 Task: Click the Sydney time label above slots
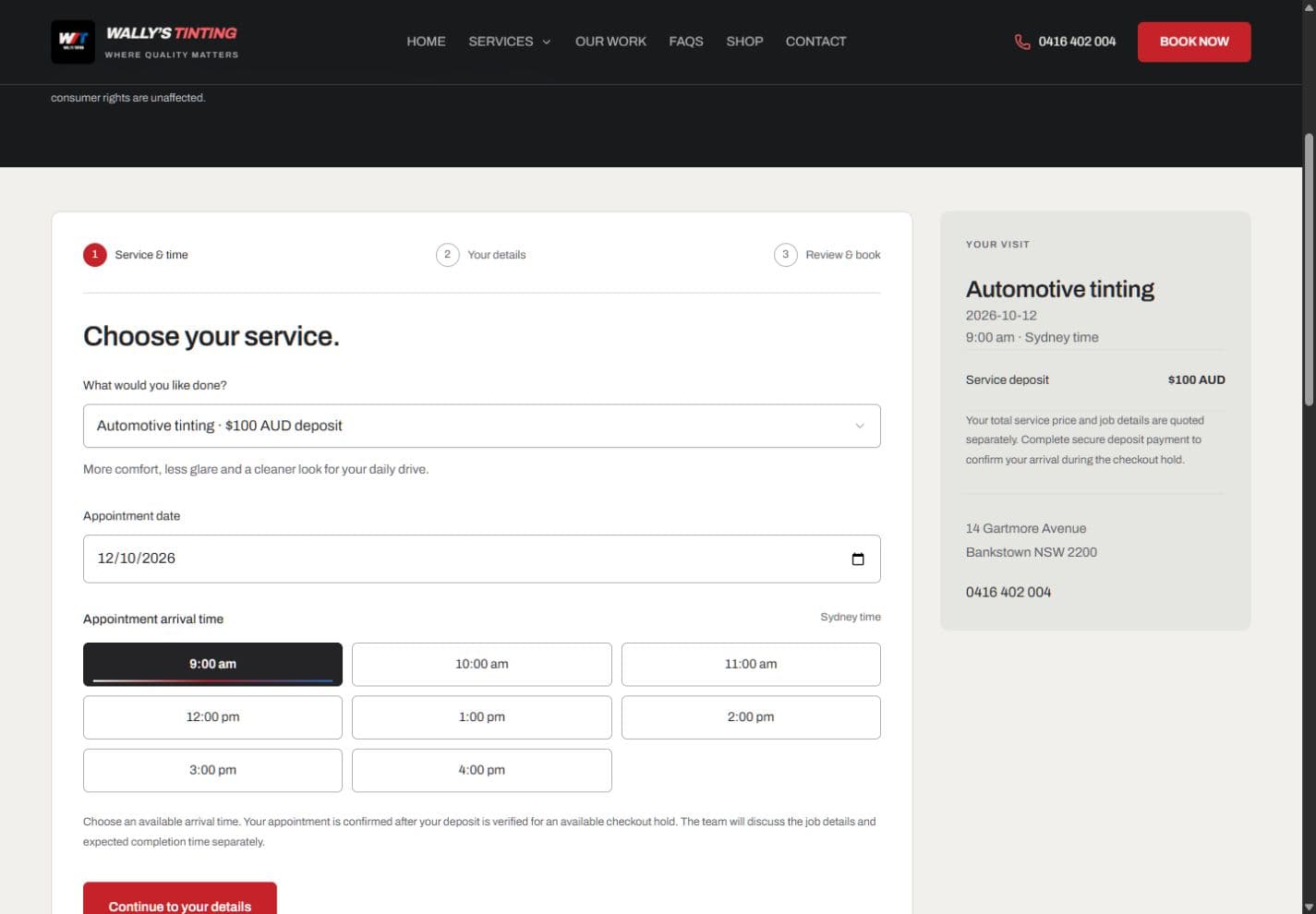(x=851, y=617)
